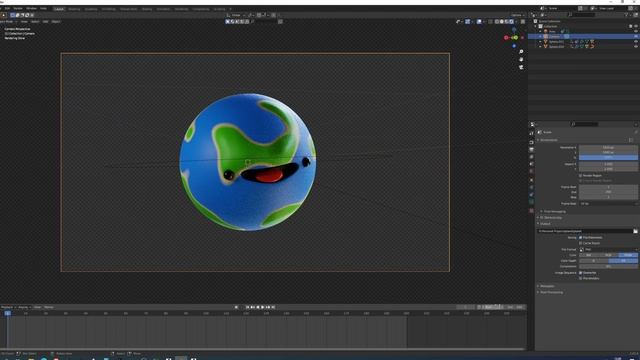The height and width of the screenshot is (360, 640).
Task: Jump to the timeline start frame
Action: pos(247,307)
